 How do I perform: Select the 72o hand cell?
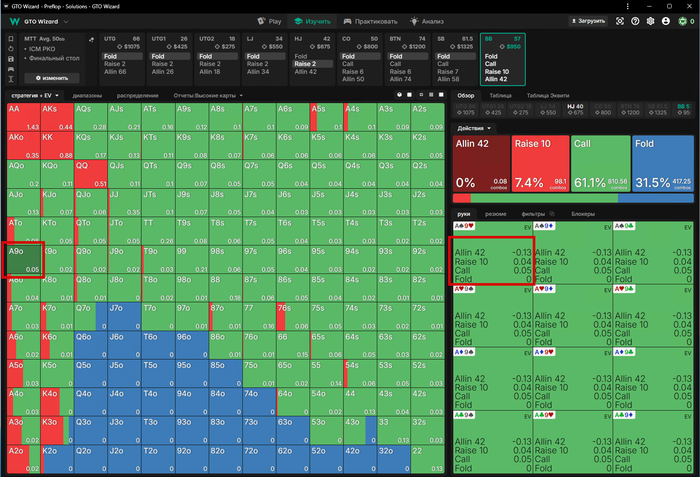coord(259,459)
